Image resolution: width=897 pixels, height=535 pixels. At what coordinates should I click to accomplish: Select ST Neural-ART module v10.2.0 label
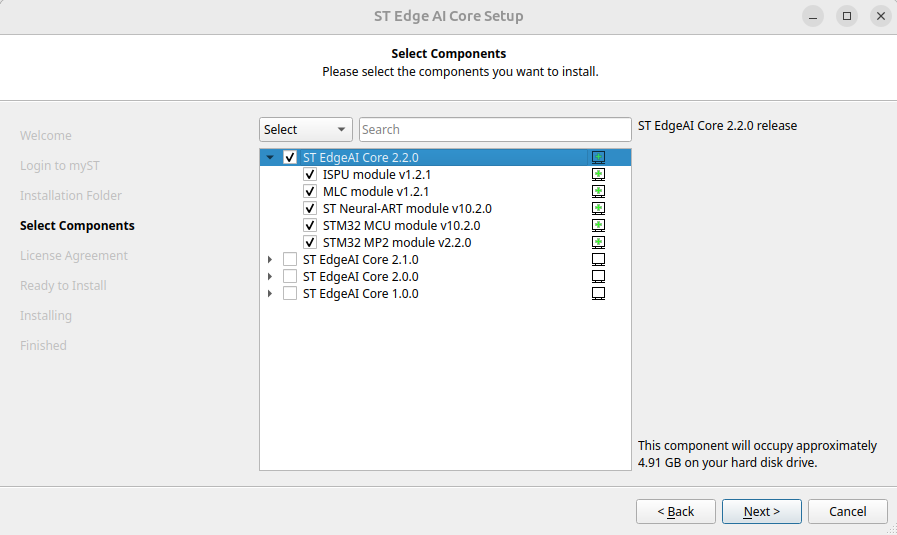[407, 208]
